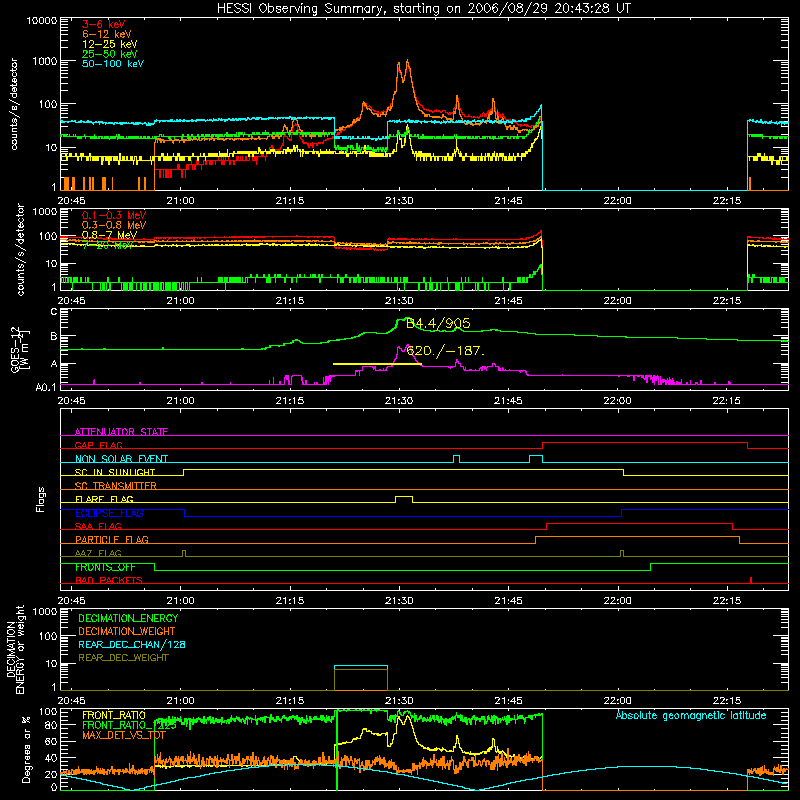This screenshot has height=800, width=800.
Task: Select the AAZ_FLAG label
Action: coord(98,553)
